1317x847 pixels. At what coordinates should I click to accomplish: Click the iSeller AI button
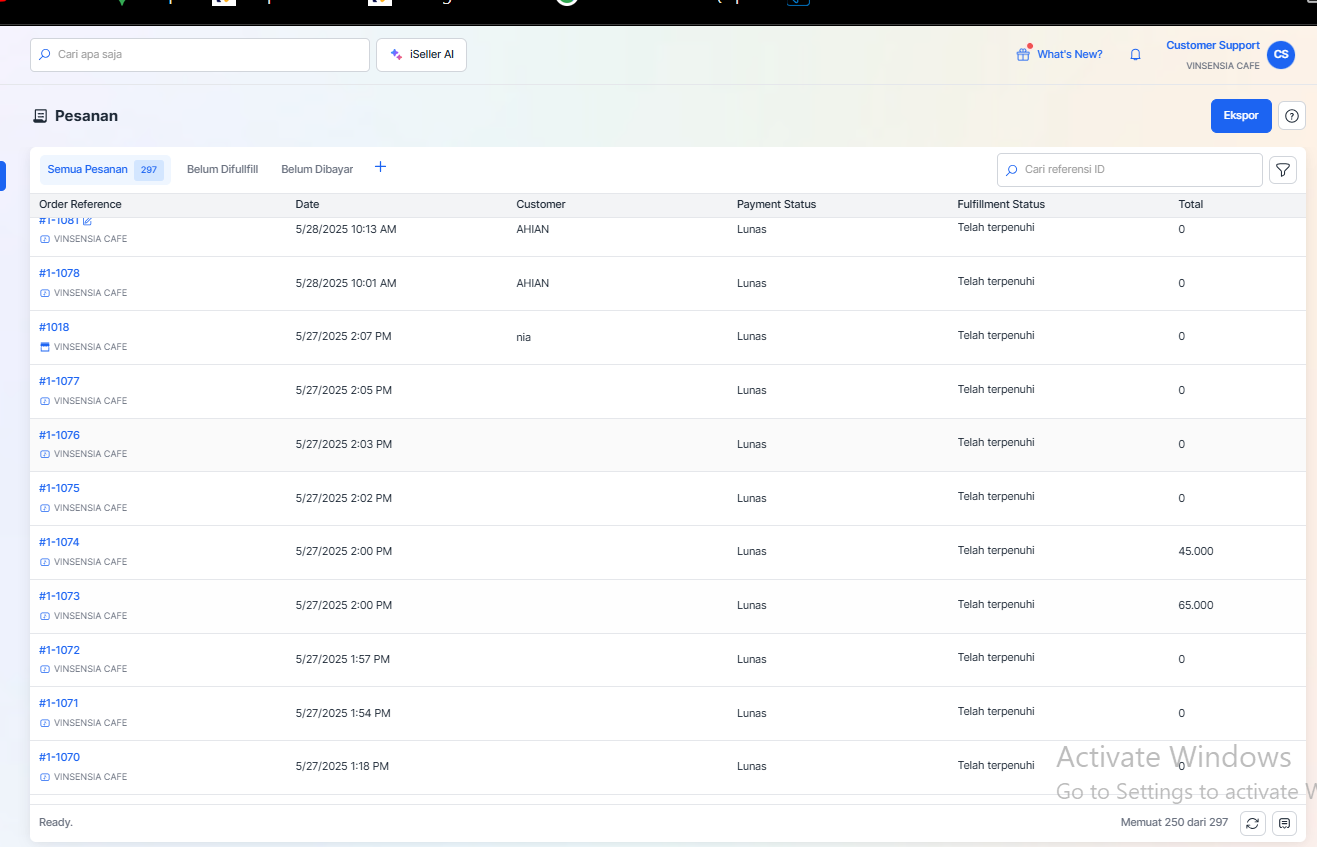pyautogui.click(x=421, y=55)
